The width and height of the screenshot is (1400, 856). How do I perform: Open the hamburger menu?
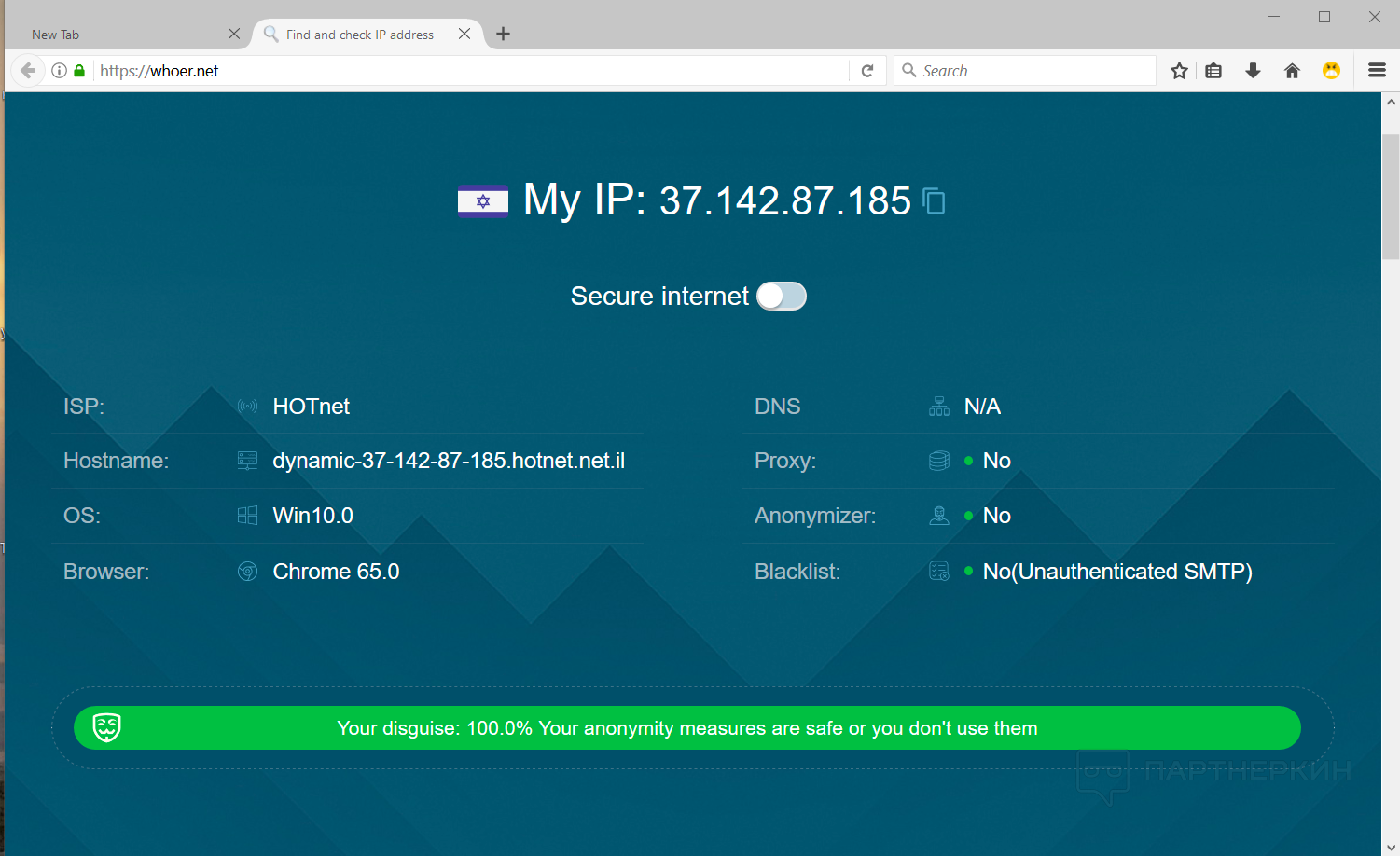pos(1377,71)
